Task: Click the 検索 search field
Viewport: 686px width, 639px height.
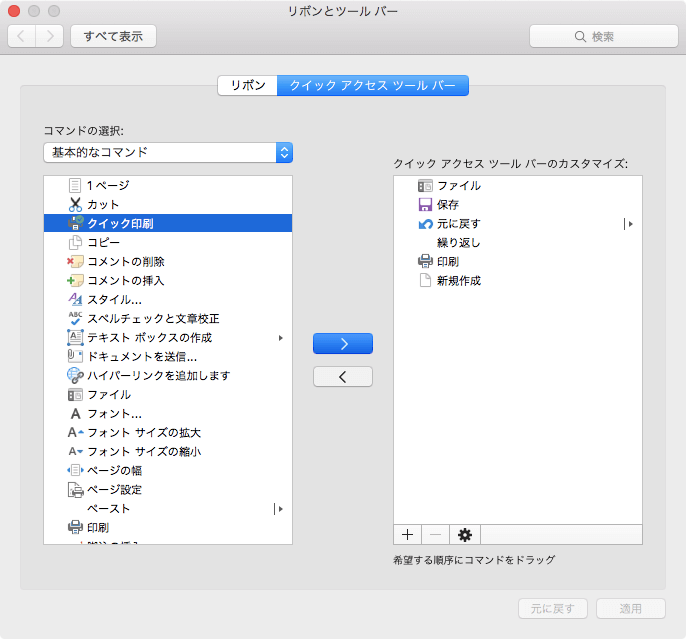Action: (604, 36)
